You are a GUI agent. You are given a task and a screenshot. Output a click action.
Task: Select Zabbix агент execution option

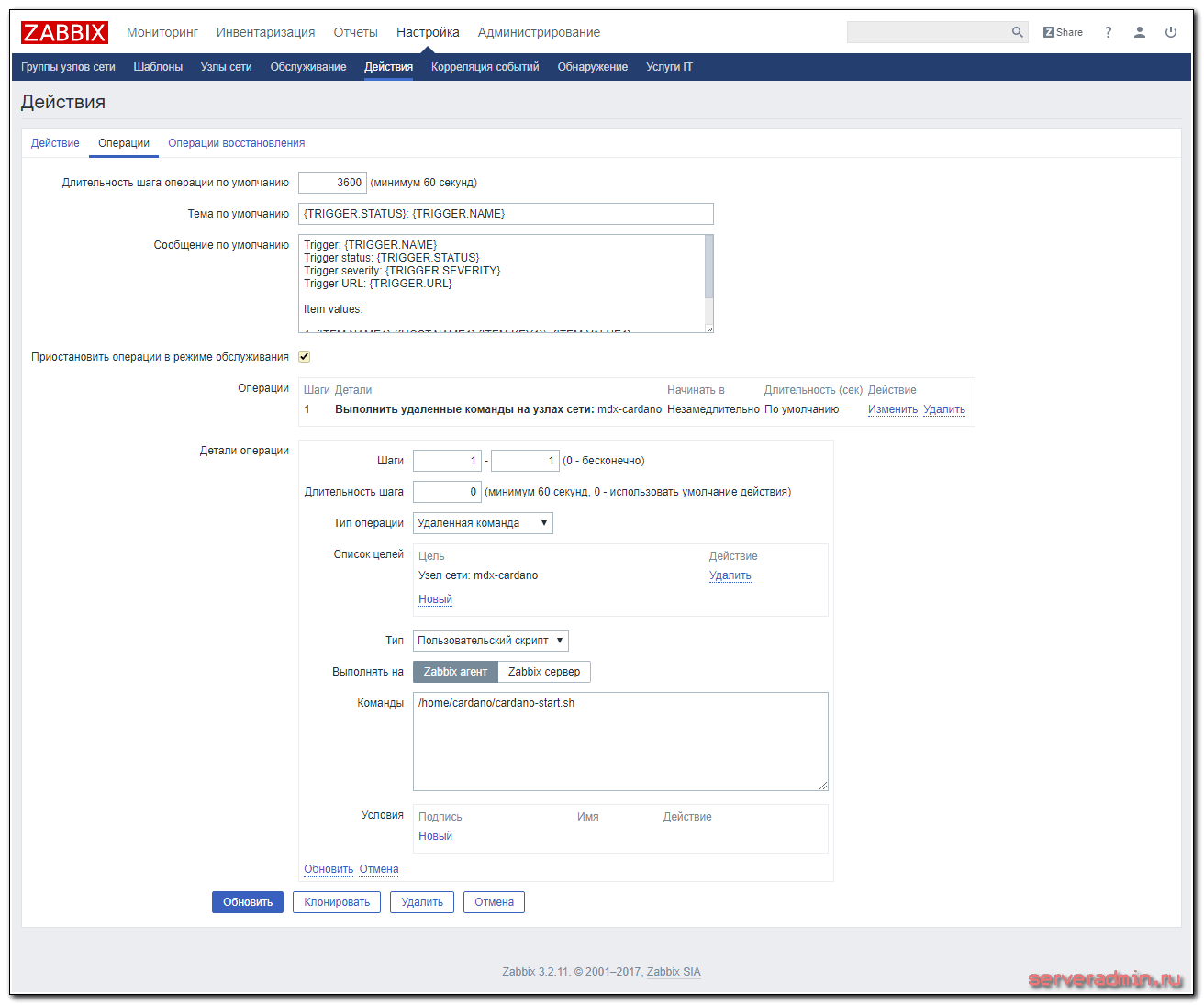[x=455, y=672]
